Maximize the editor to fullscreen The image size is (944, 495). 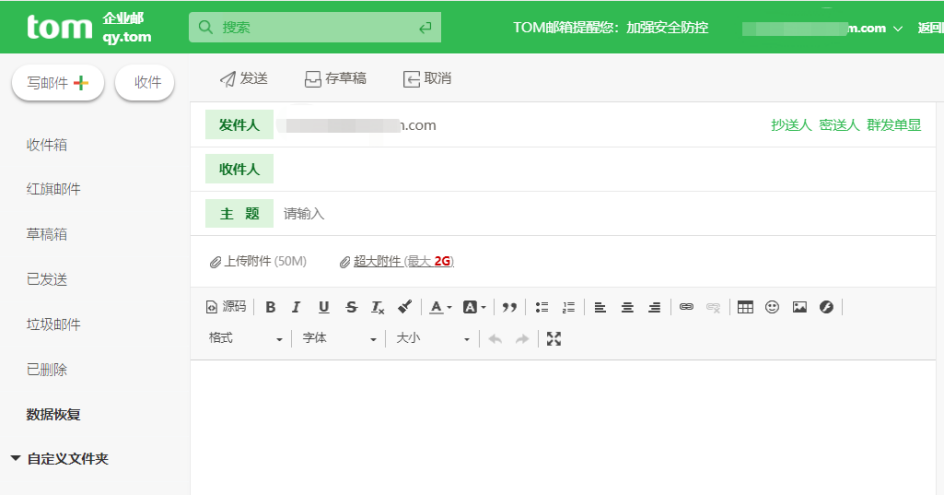554,339
